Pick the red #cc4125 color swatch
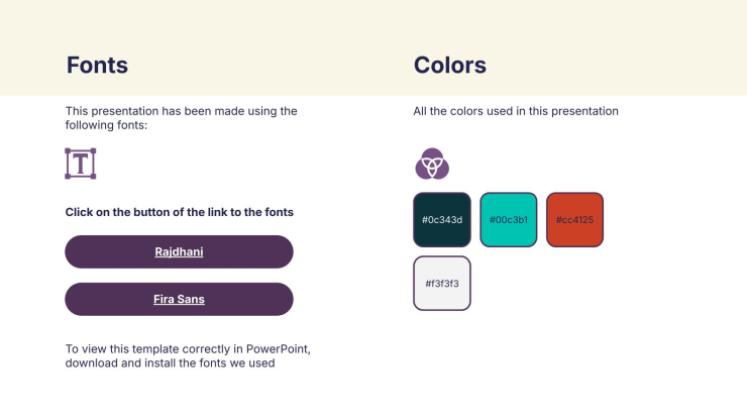The width and height of the screenshot is (747, 420). coord(574,219)
